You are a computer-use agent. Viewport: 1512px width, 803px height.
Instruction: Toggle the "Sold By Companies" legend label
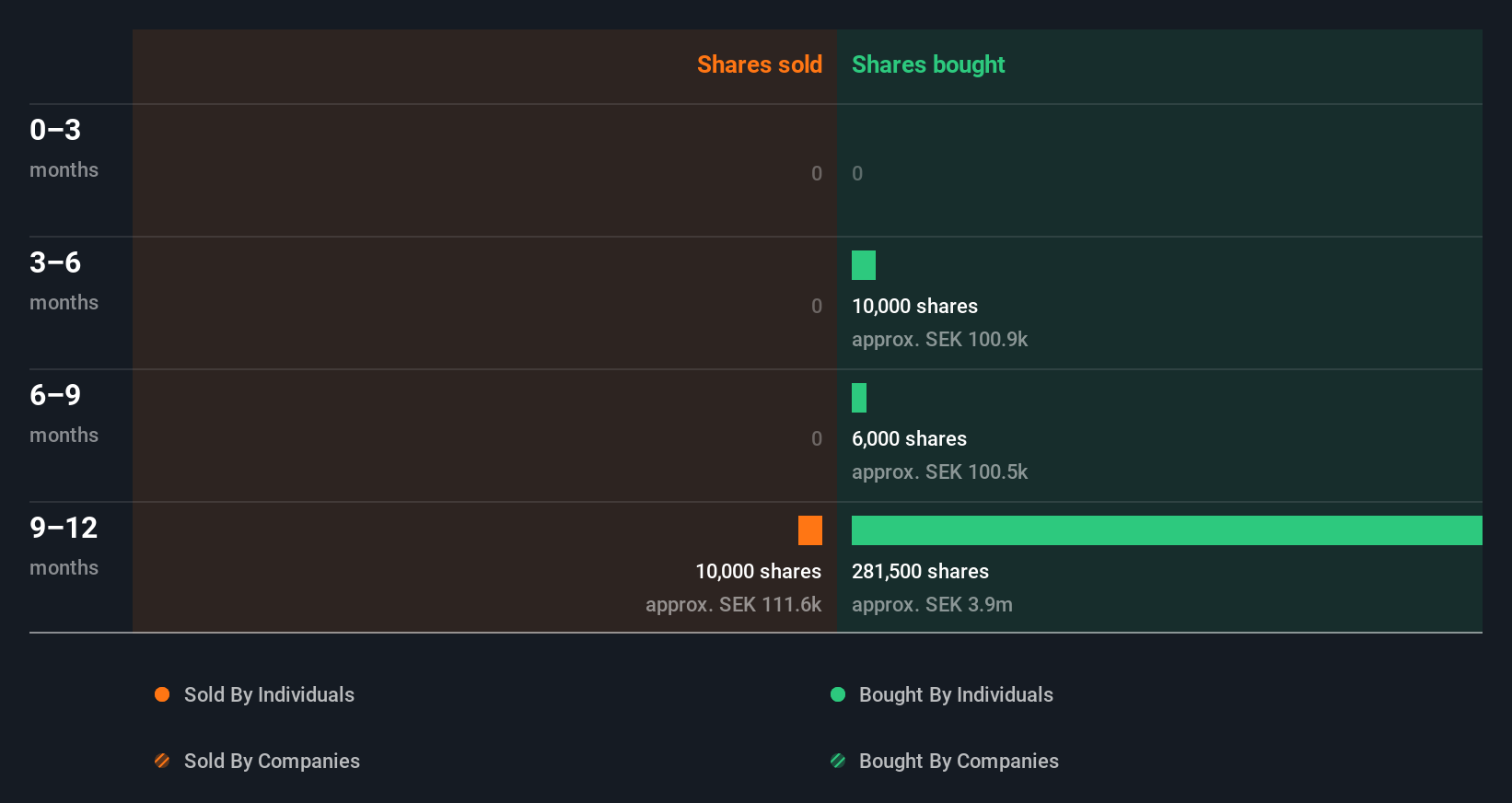[x=272, y=761]
